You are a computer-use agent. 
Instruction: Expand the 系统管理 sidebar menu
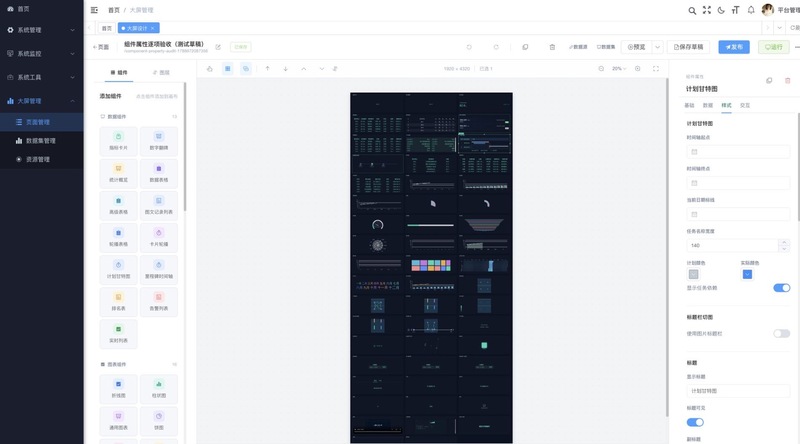(x=41, y=30)
